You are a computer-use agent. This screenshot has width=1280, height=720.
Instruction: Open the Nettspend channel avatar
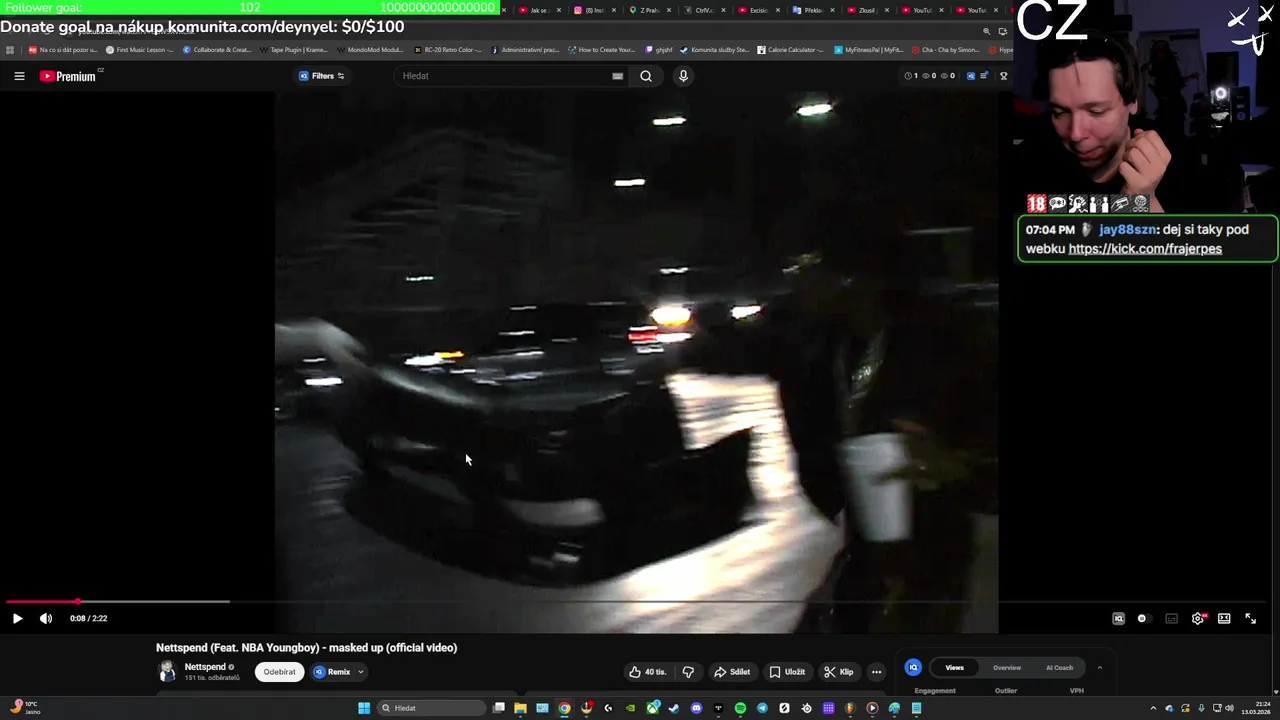click(x=167, y=671)
